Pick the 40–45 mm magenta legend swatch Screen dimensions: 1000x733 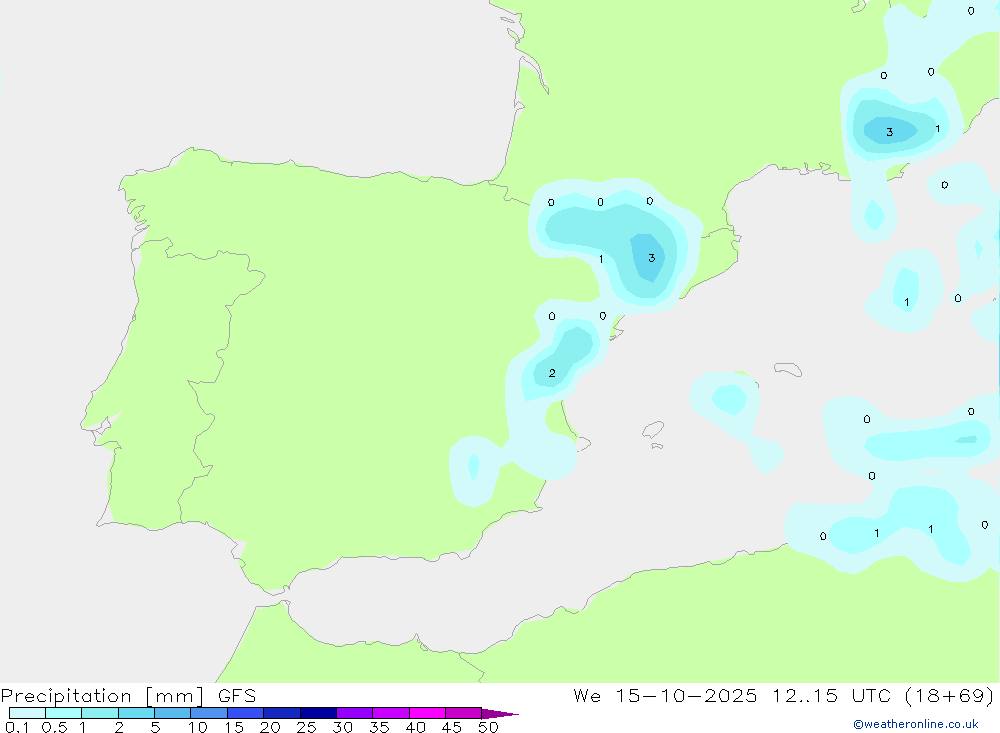click(x=427, y=713)
